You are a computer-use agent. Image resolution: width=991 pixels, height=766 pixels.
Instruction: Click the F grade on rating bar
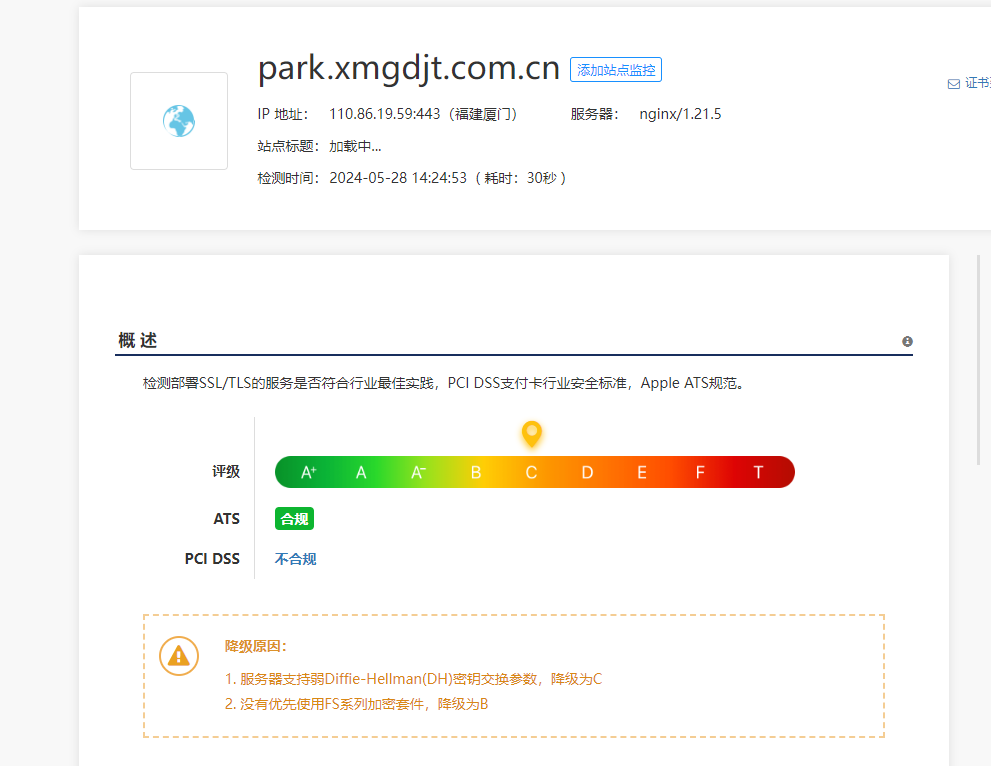(x=700, y=472)
